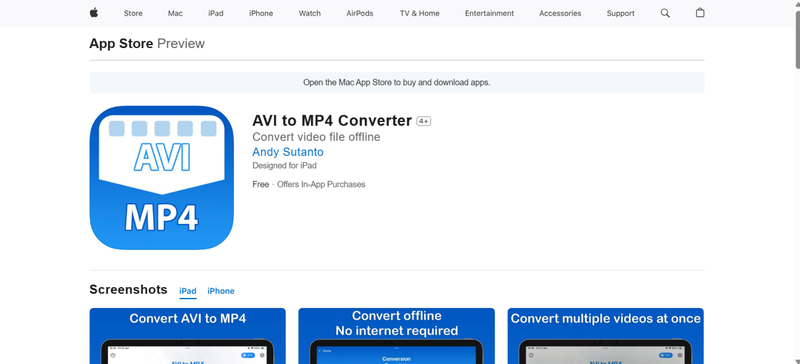
Task: Go to the iPad nav item
Action: pos(216,14)
